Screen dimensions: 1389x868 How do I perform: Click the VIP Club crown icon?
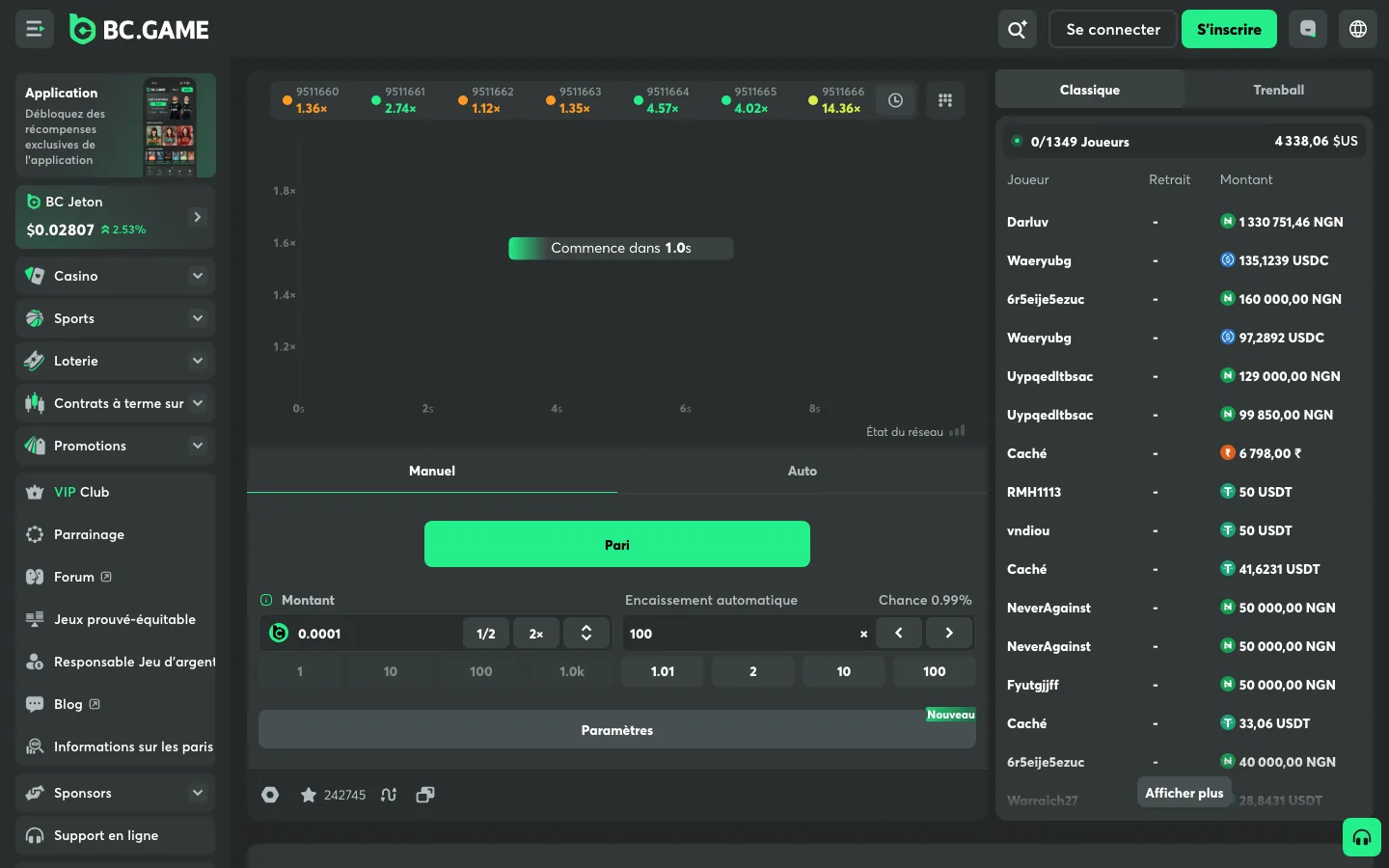[35, 492]
